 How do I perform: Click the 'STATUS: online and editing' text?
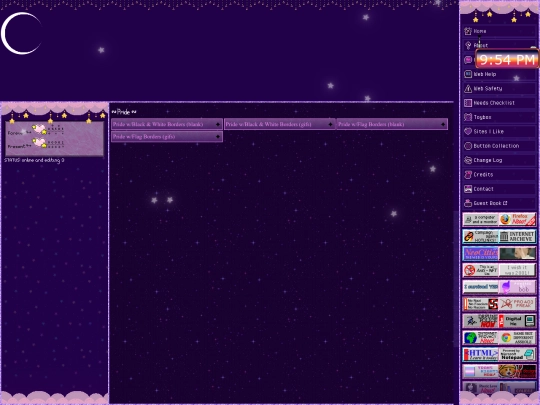(34, 160)
